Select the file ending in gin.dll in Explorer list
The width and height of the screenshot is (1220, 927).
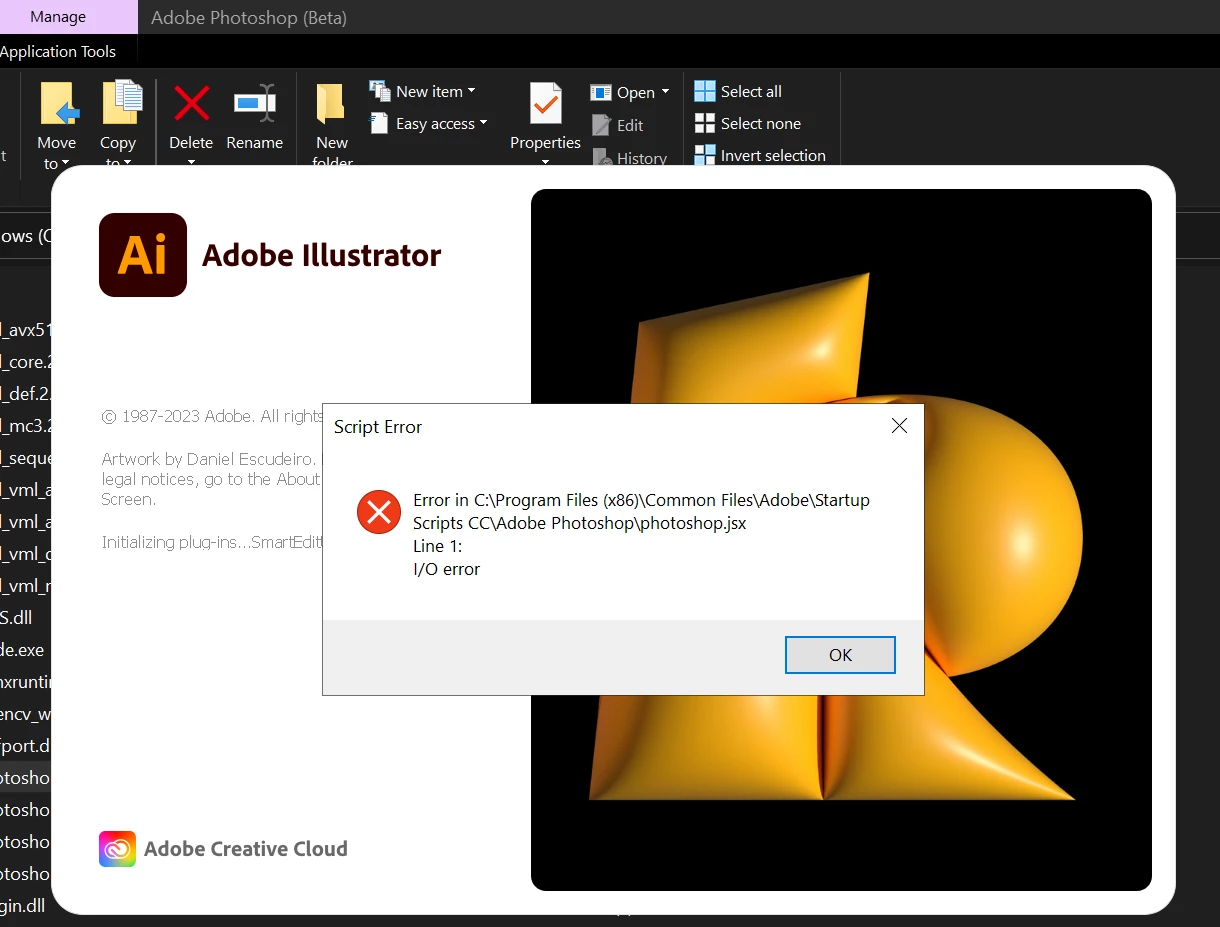coord(23,906)
